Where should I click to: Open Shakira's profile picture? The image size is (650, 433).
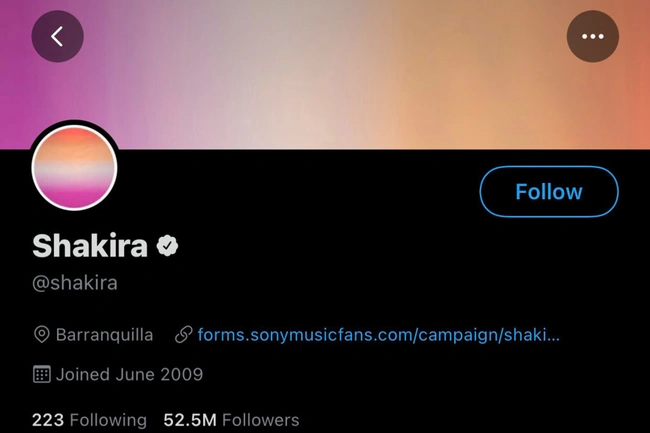(x=75, y=168)
